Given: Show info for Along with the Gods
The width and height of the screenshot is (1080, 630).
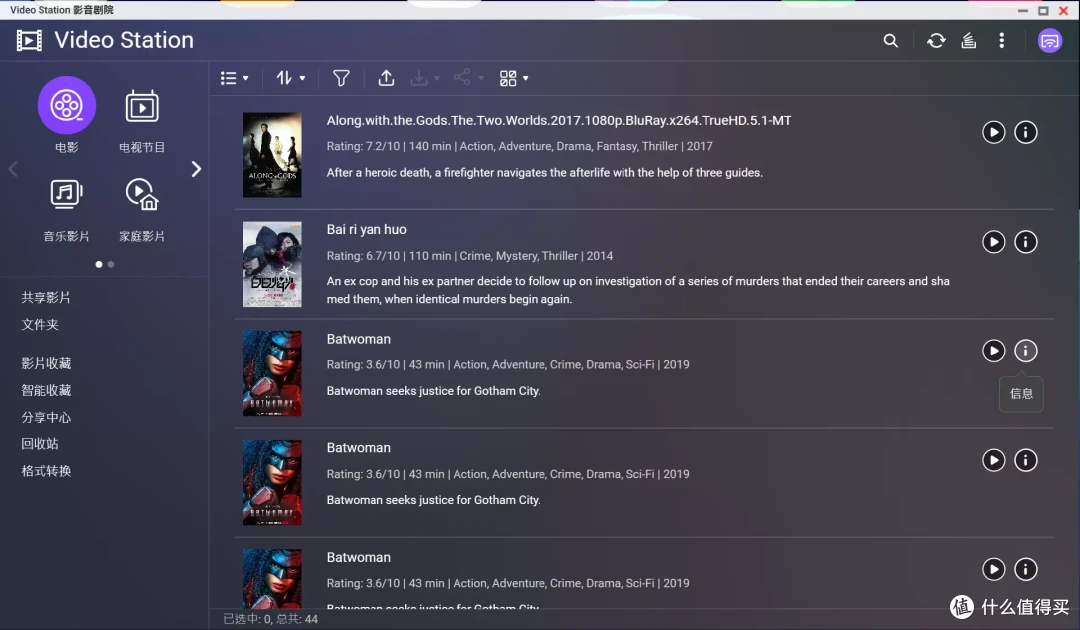Looking at the screenshot, I should click(x=1026, y=132).
